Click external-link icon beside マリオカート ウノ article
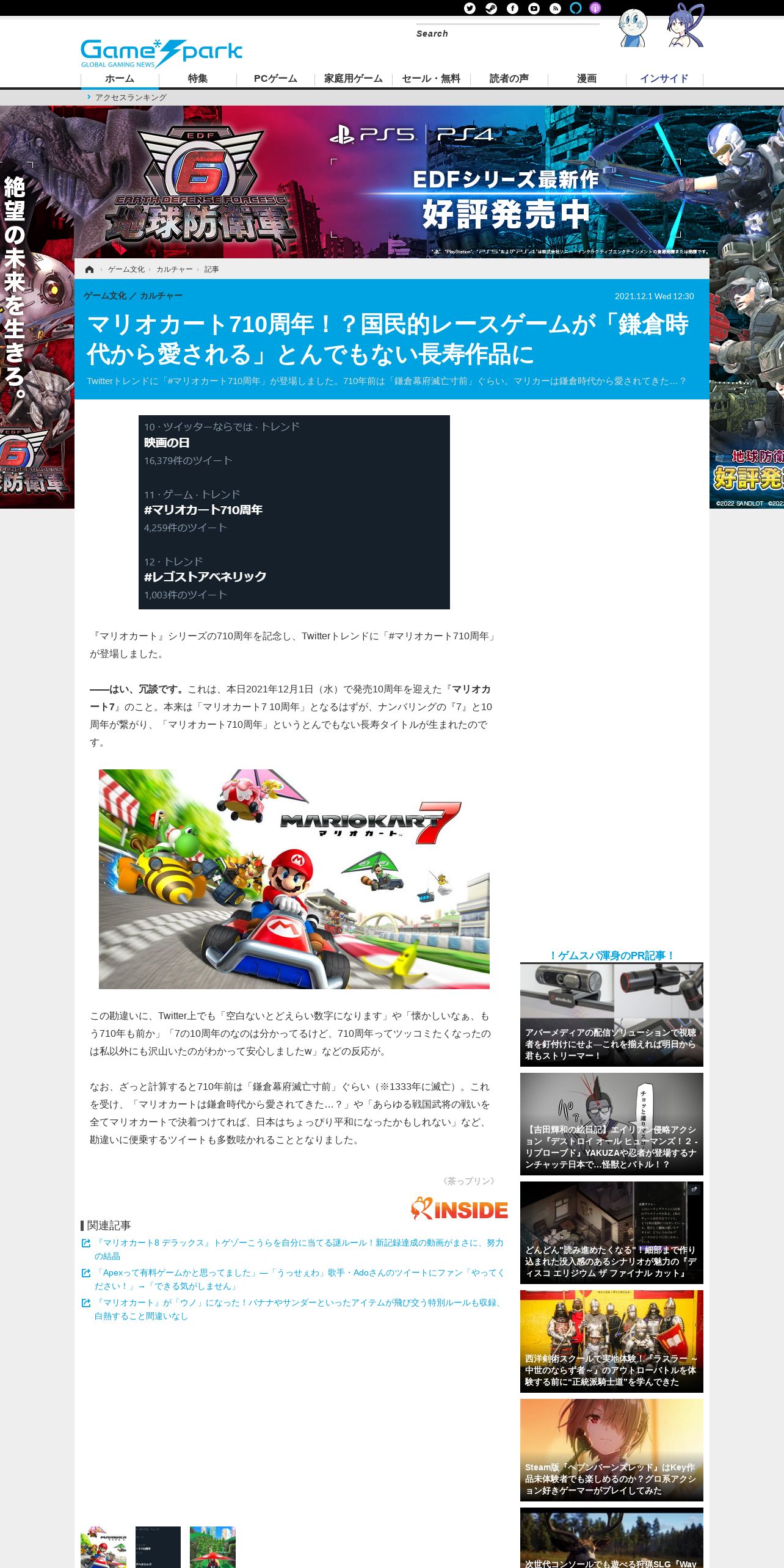This screenshot has height=1568, width=784. (86, 1303)
